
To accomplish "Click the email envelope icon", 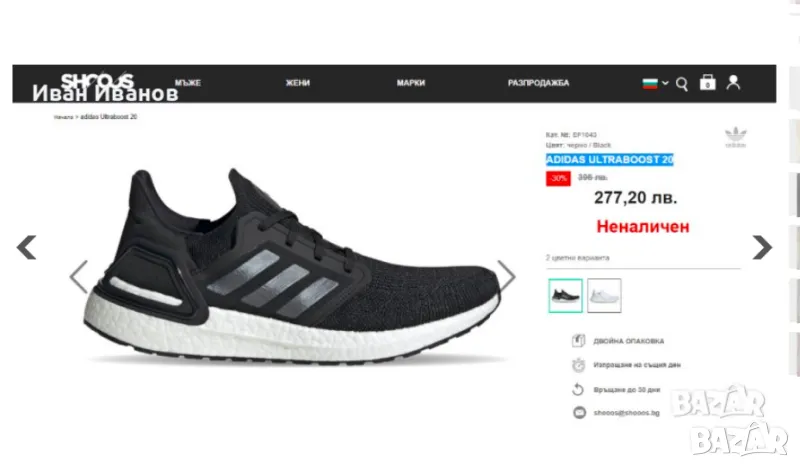I will [x=579, y=412].
